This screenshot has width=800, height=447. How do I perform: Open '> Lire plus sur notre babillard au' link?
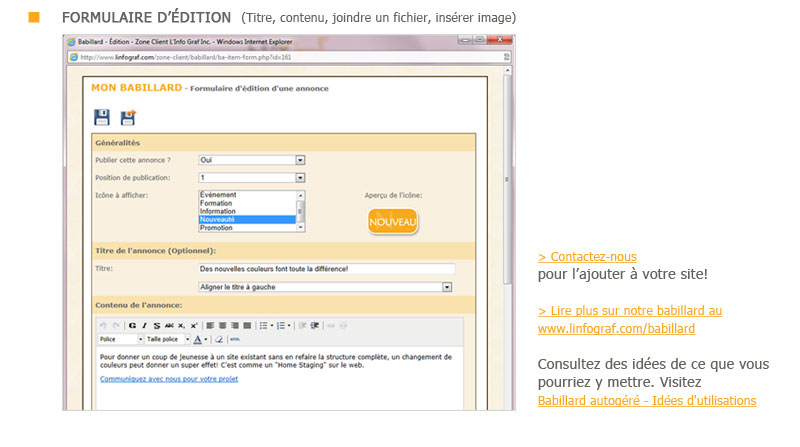(630, 311)
